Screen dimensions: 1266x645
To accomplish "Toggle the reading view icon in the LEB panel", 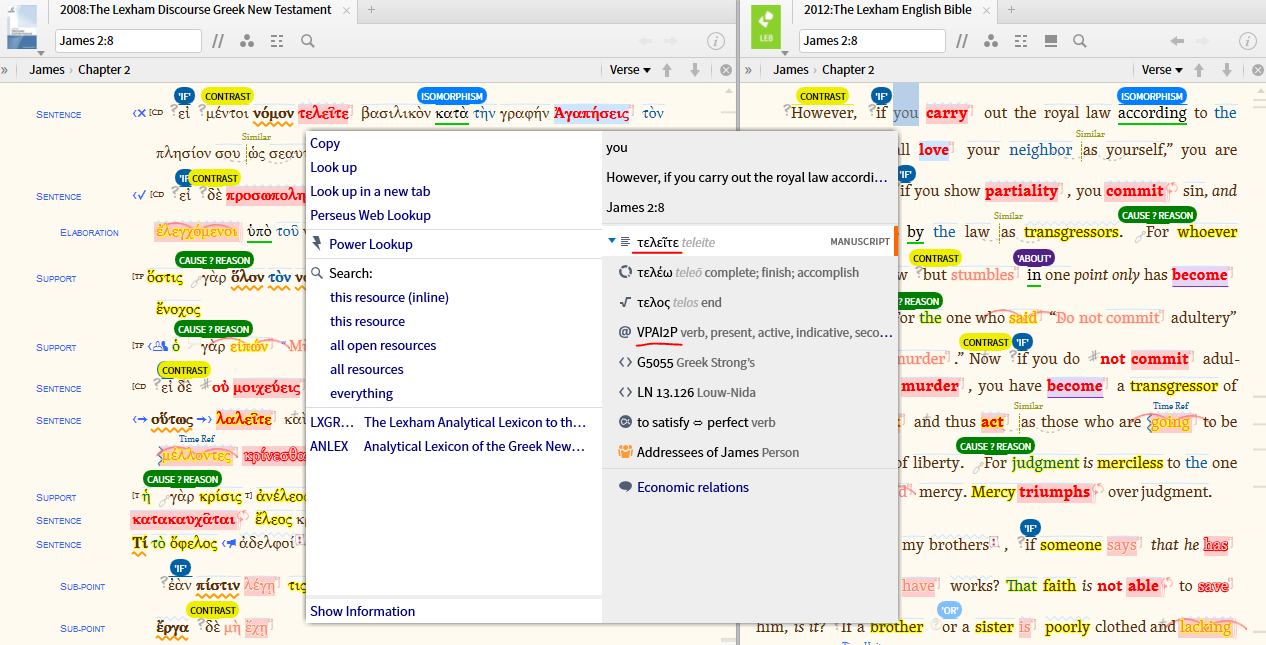I will point(1051,41).
